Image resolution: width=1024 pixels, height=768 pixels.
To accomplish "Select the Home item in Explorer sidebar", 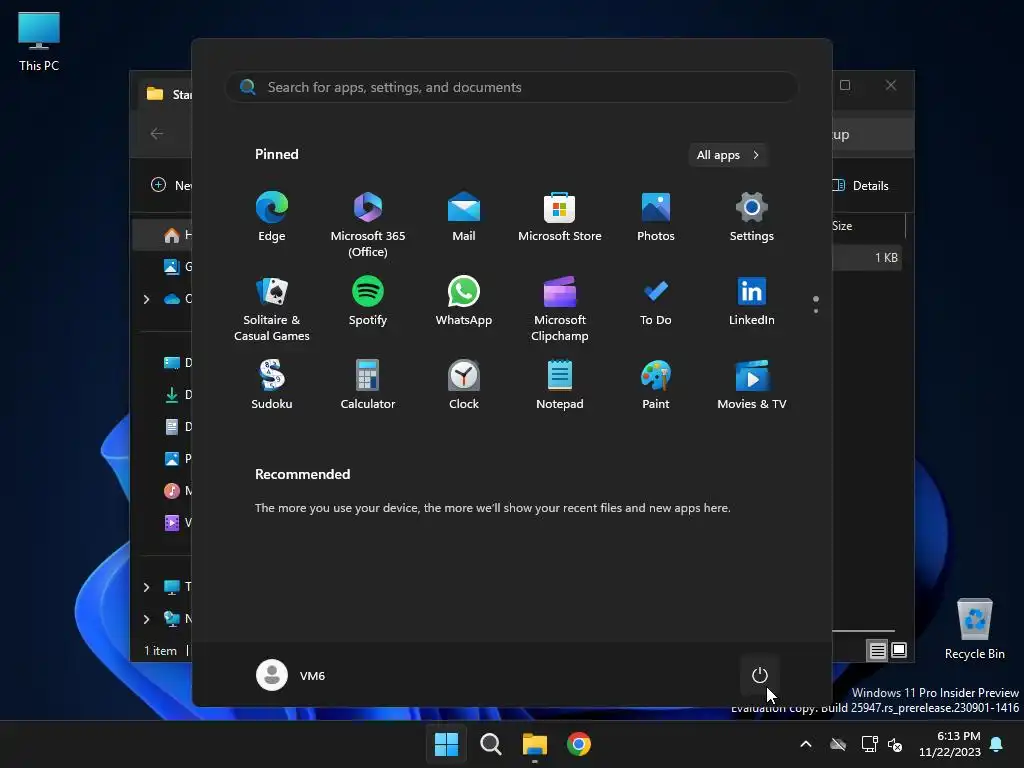I will pyautogui.click(x=163, y=235).
